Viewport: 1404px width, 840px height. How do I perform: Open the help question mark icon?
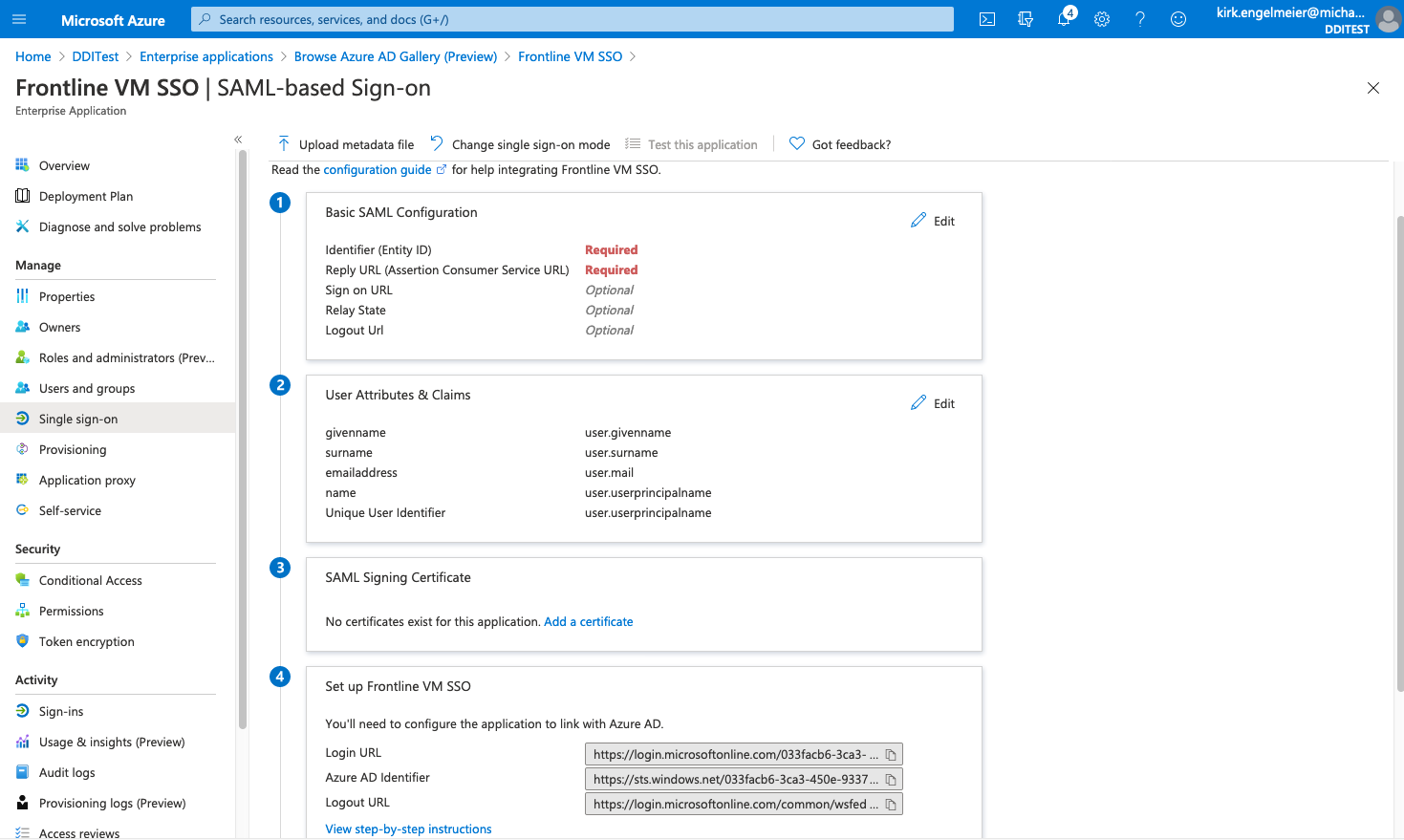pos(1139,18)
